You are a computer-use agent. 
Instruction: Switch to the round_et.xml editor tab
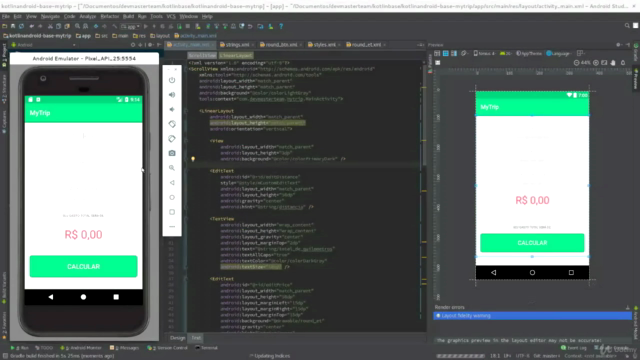click(366, 44)
